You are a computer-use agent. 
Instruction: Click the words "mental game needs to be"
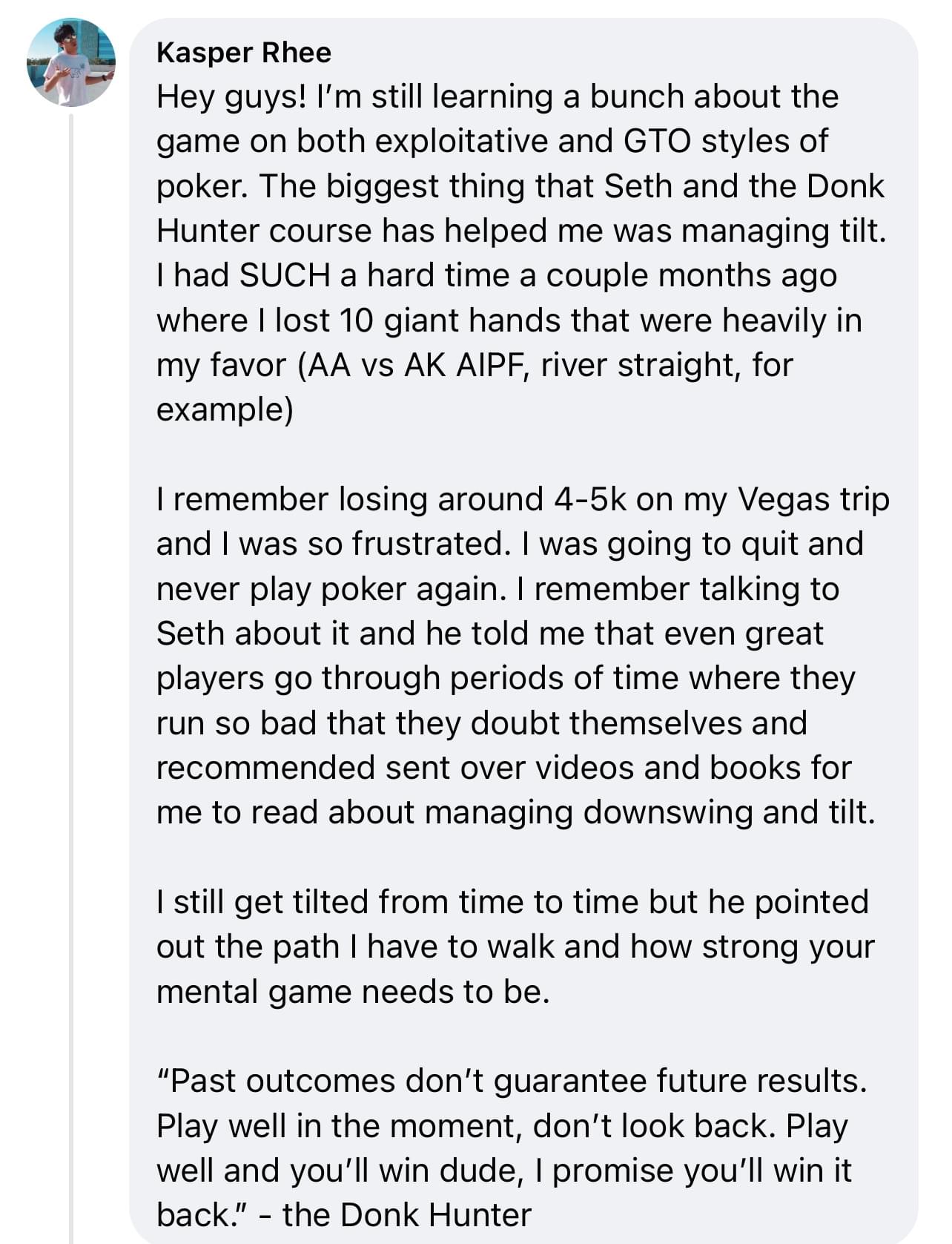click(351, 992)
